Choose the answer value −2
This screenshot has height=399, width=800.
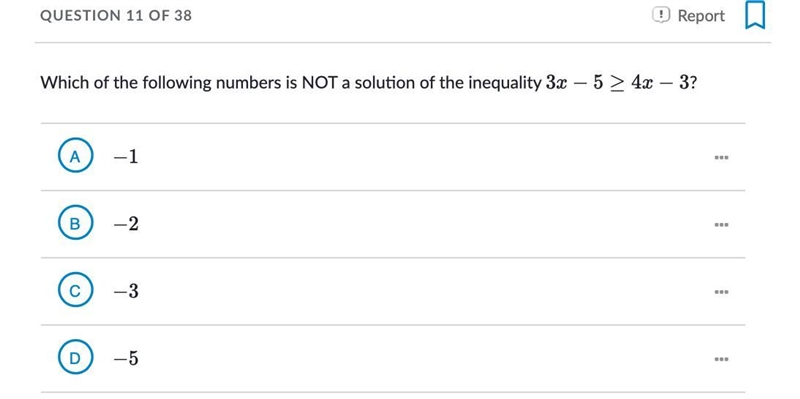[x=126, y=224]
